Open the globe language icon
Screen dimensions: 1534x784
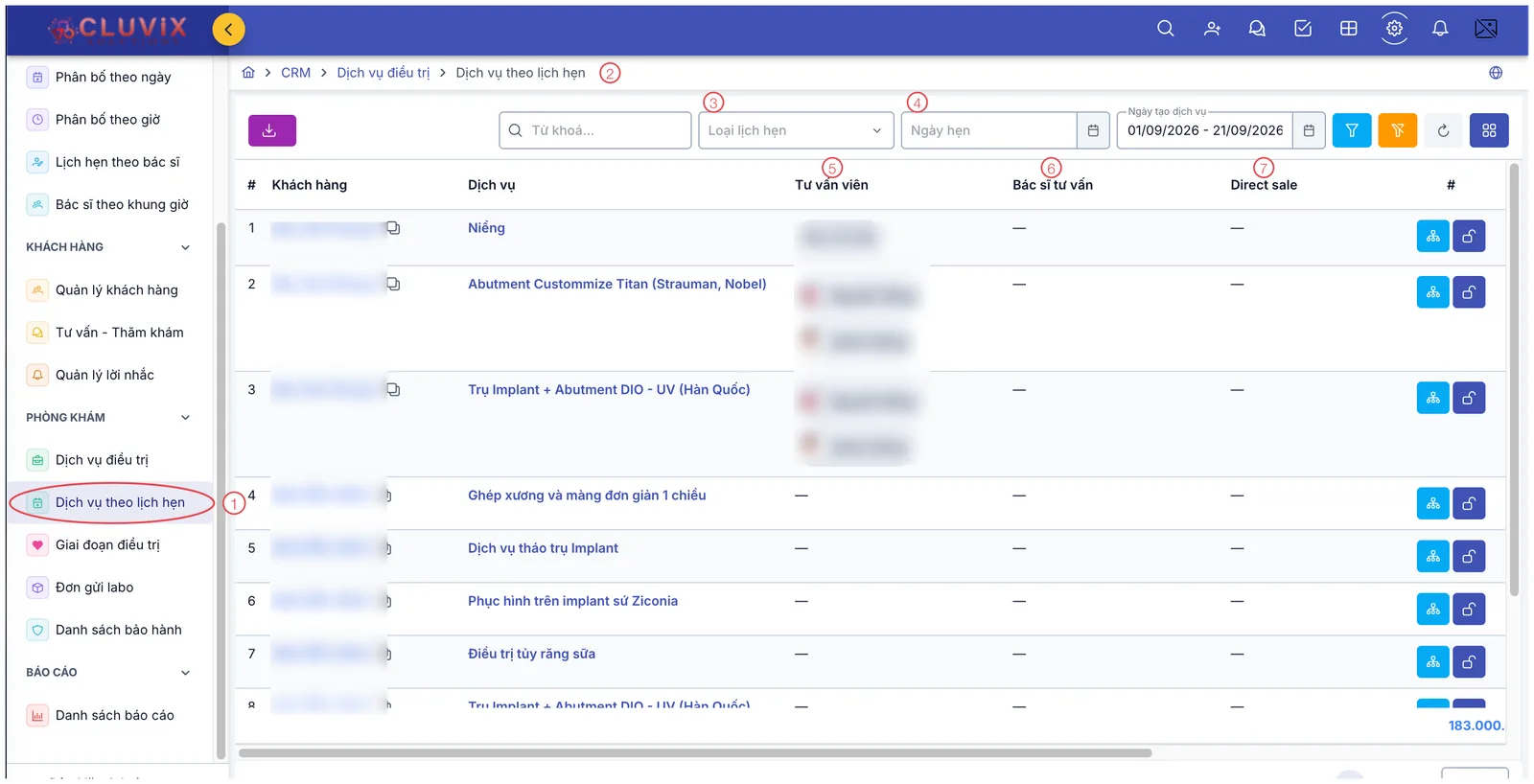click(x=1496, y=73)
